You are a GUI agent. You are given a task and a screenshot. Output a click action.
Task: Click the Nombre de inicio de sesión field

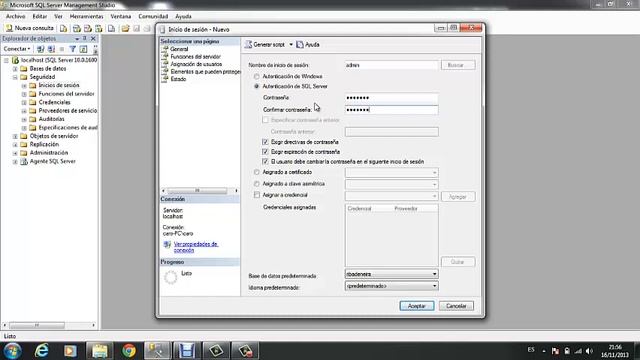tap(391, 65)
